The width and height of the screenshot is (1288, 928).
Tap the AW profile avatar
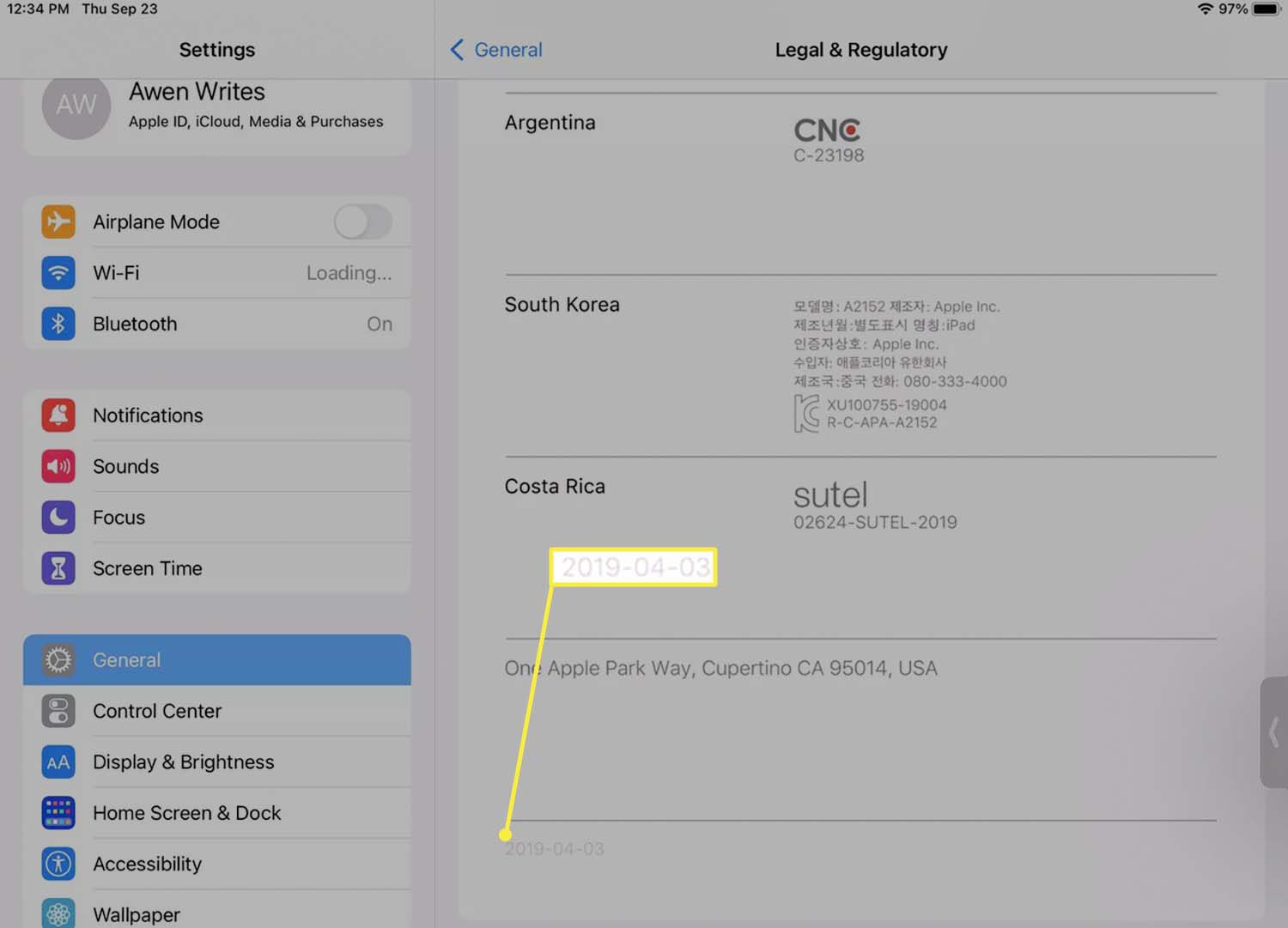[76, 106]
